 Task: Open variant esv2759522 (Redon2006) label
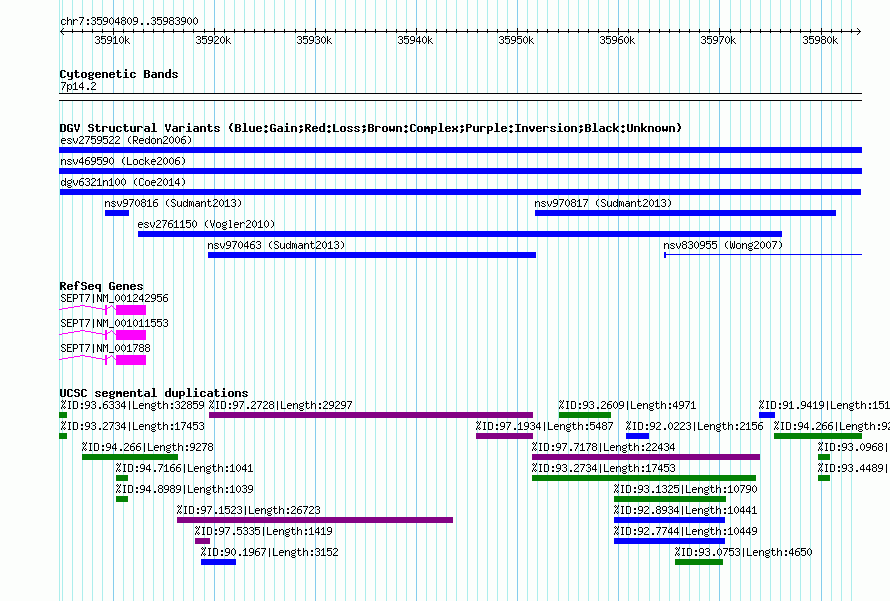coord(126,140)
